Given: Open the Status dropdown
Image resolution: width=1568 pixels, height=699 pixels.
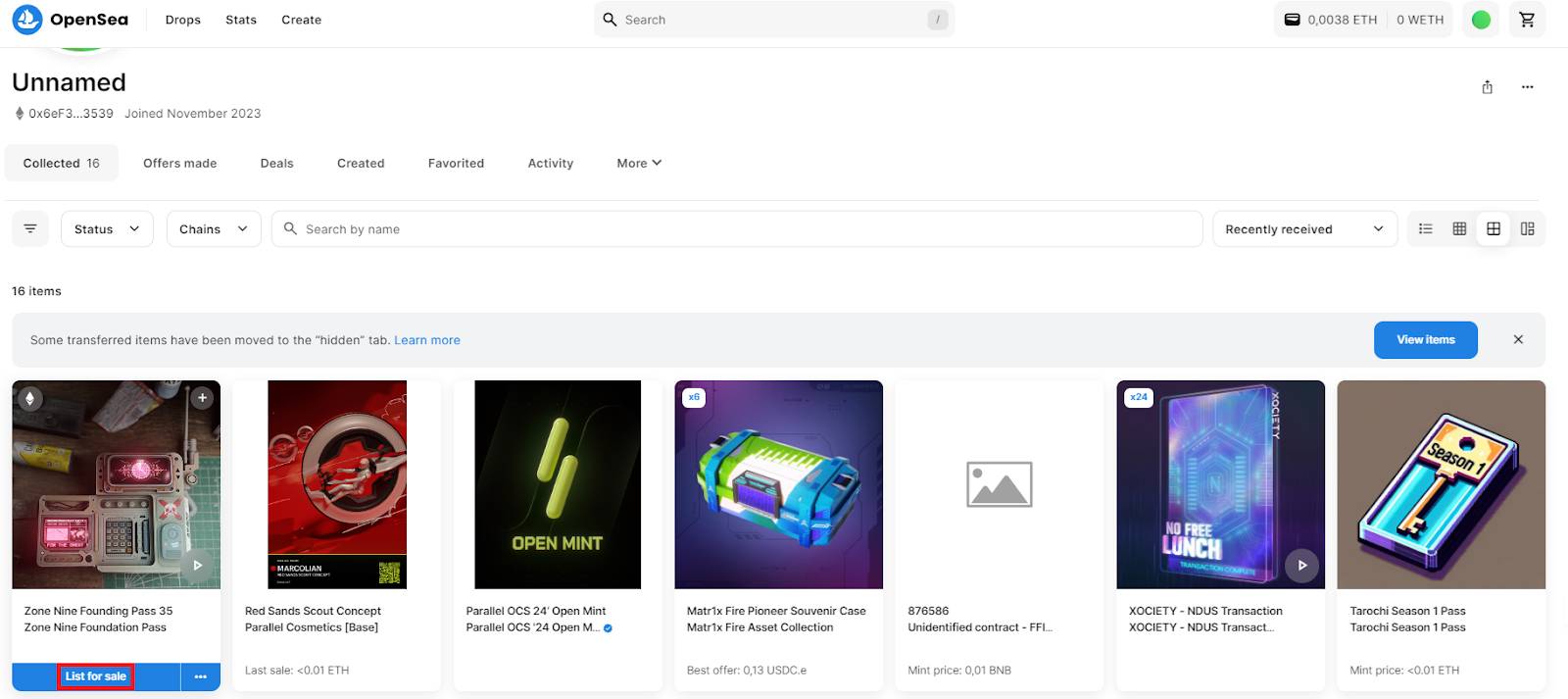Looking at the screenshot, I should [107, 228].
